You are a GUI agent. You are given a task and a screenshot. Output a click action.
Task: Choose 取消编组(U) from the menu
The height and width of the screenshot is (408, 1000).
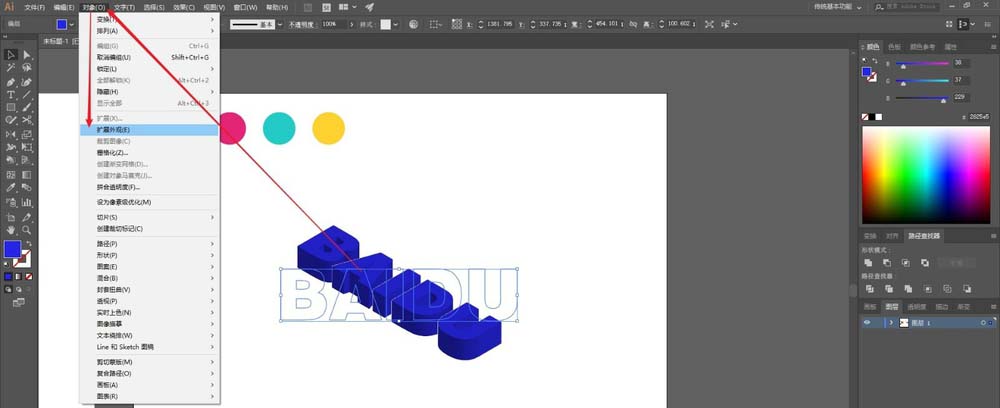(x=149, y=57)
